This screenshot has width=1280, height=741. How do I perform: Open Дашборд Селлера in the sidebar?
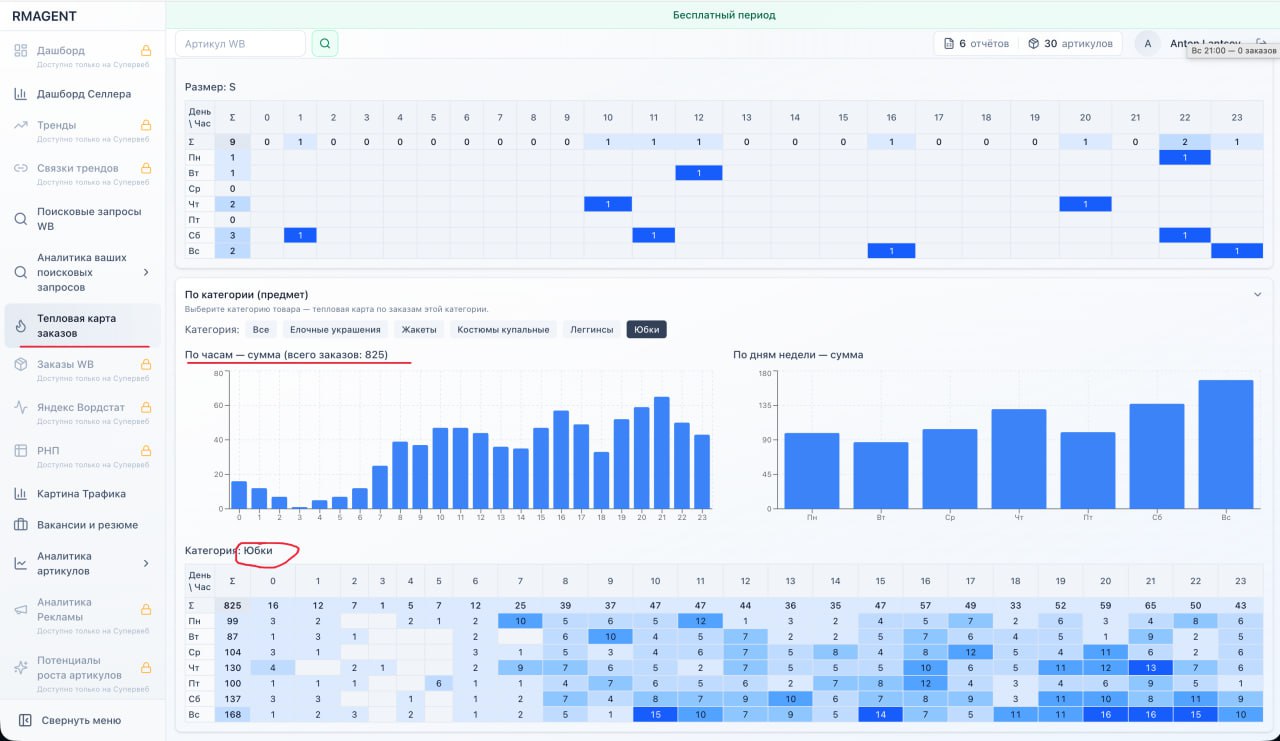pos(82,94)
